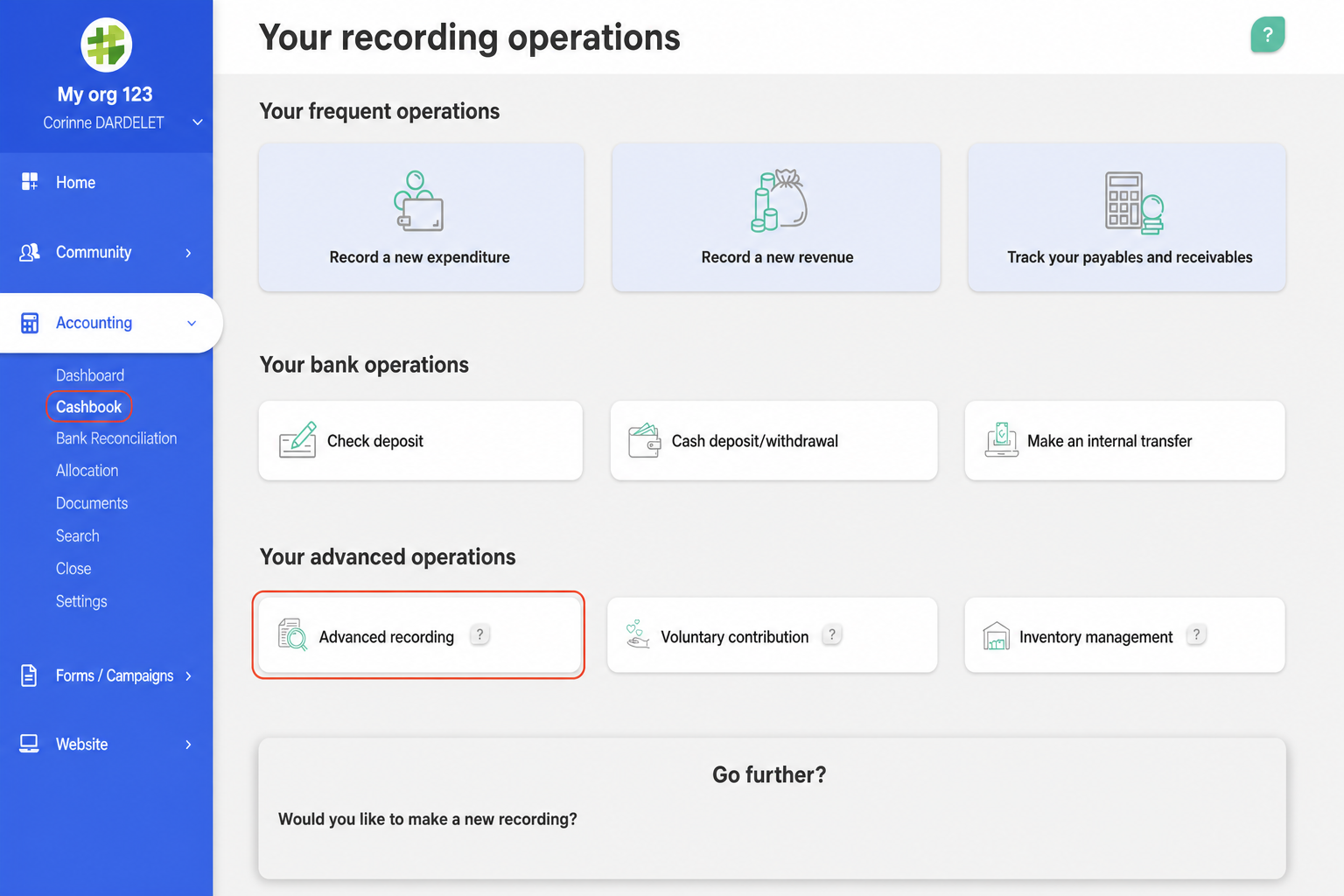1344x896 pixels.
Task: Collapse the Accounting menu chevron
Action: pos(192,324)
